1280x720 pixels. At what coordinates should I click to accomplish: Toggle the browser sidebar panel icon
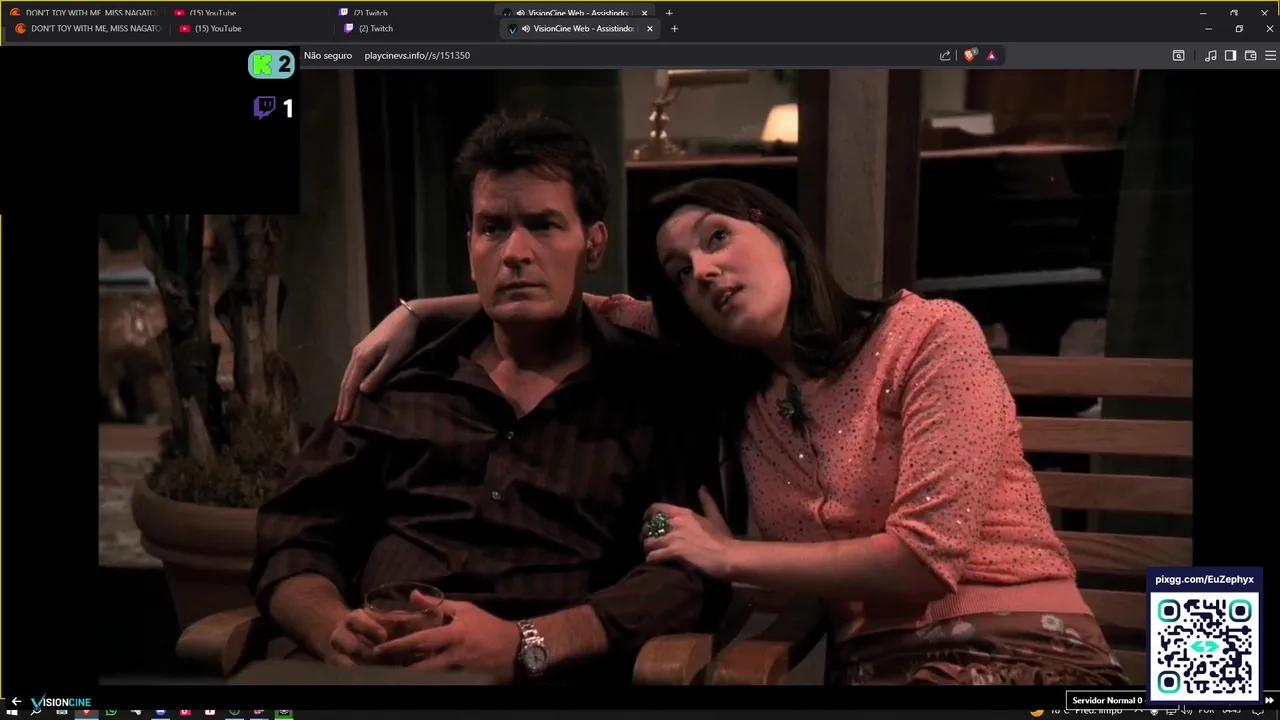click(x=1231, y=56)
